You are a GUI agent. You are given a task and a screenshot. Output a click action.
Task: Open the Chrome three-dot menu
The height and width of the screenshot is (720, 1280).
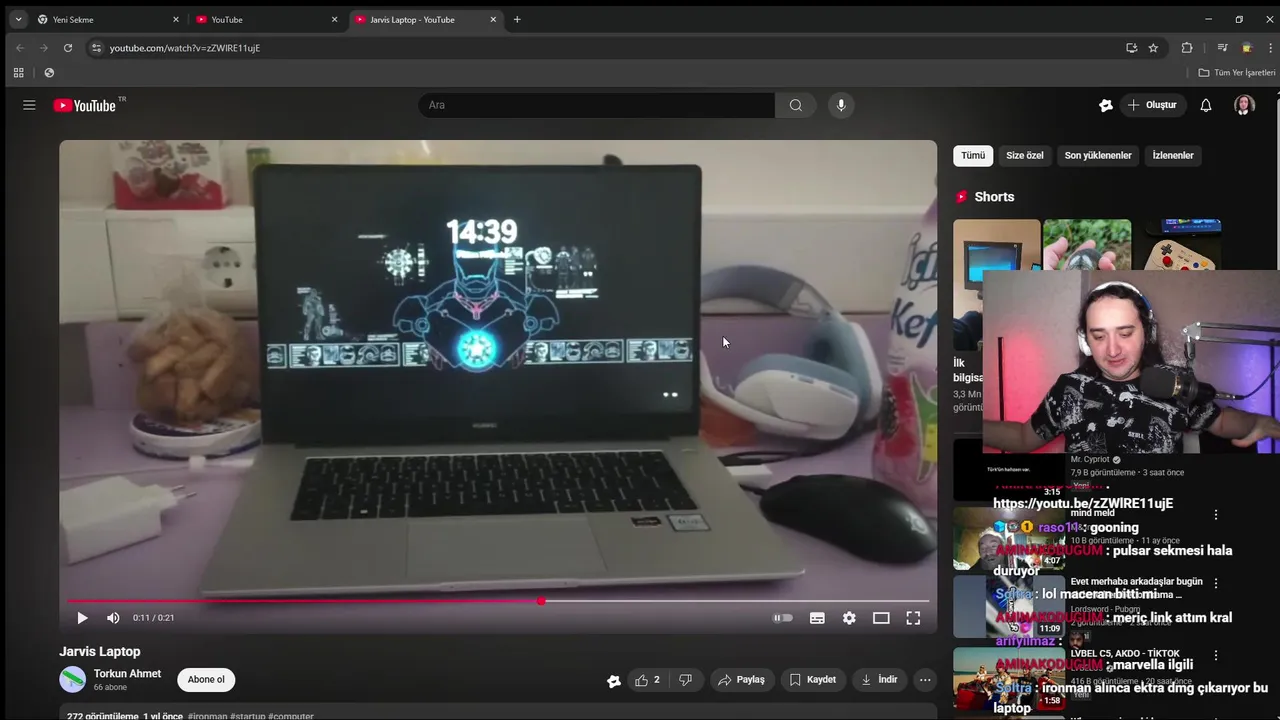click(1270, 48)
